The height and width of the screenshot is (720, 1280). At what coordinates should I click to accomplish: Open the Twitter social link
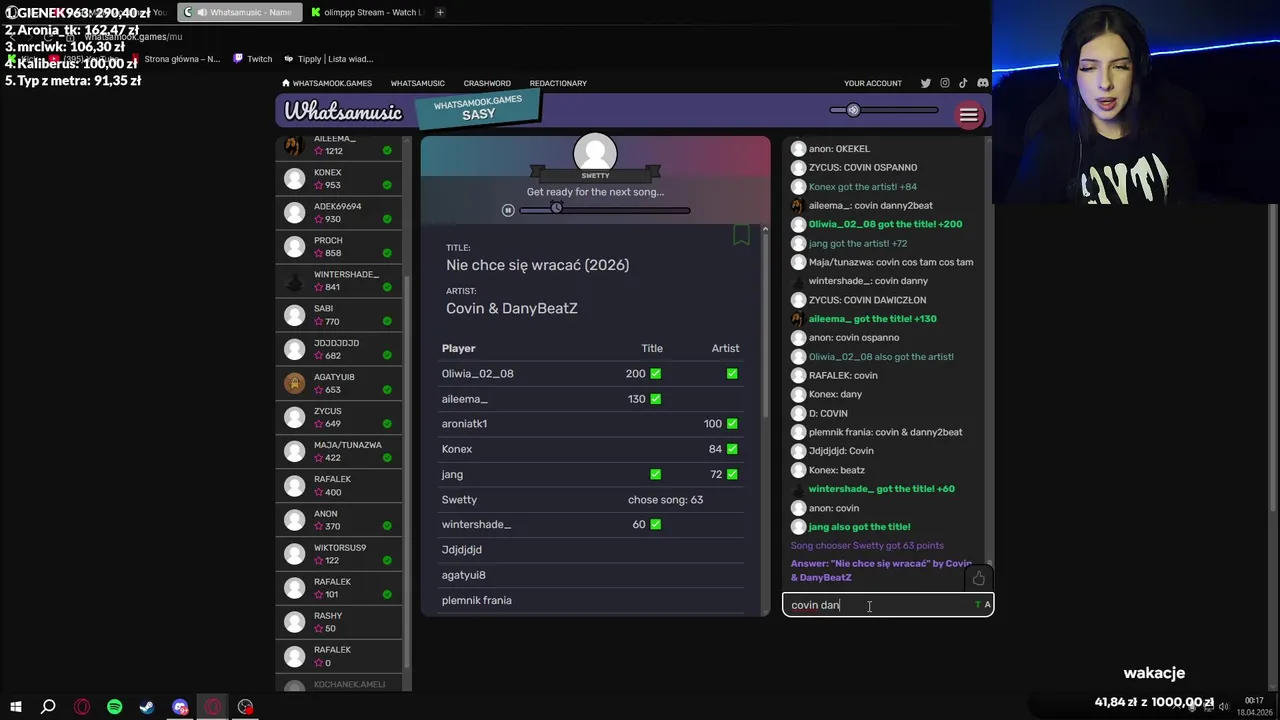(x=926, y=83)
